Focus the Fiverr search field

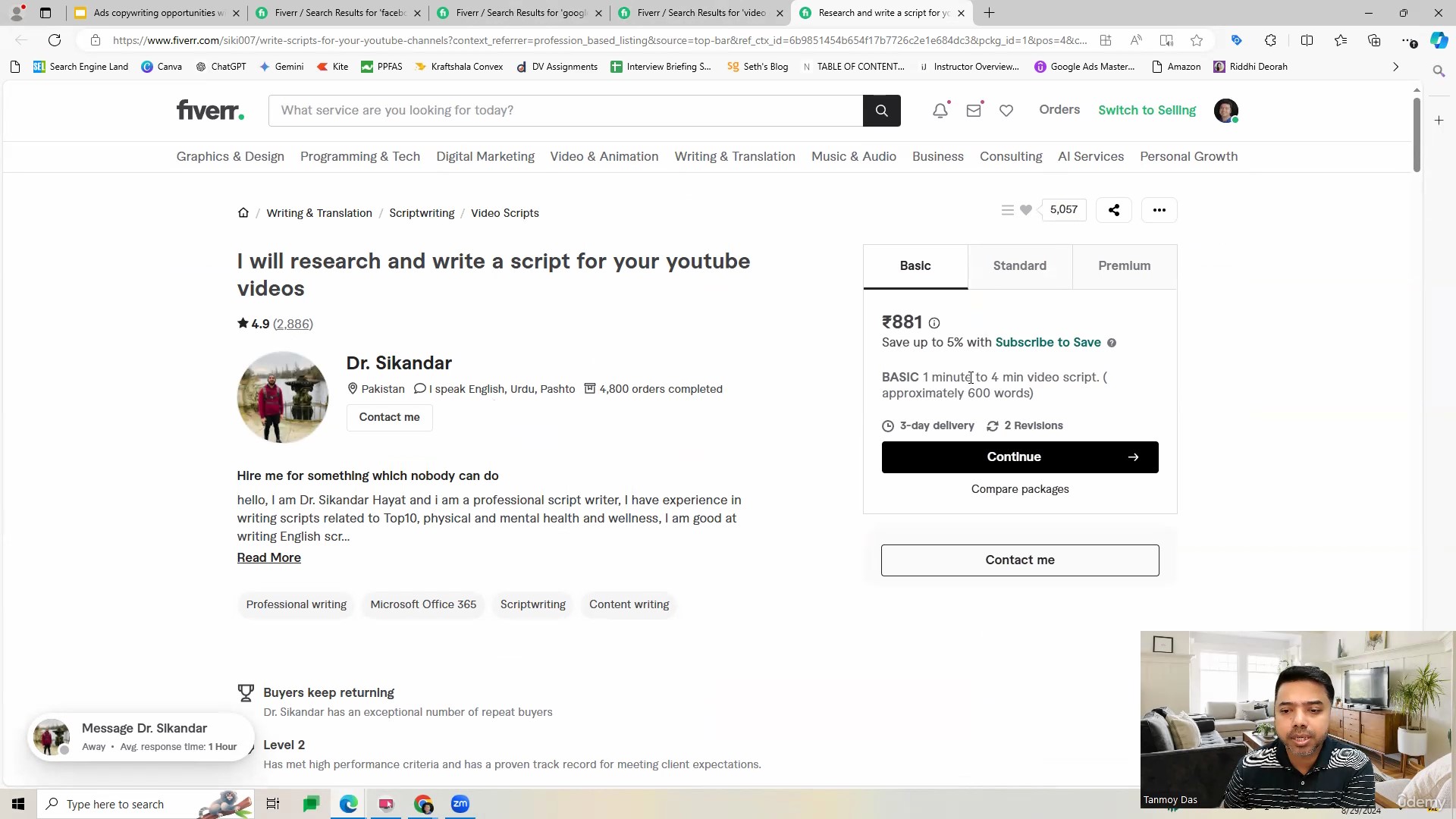pyautogui.click(x=565, y=111)
